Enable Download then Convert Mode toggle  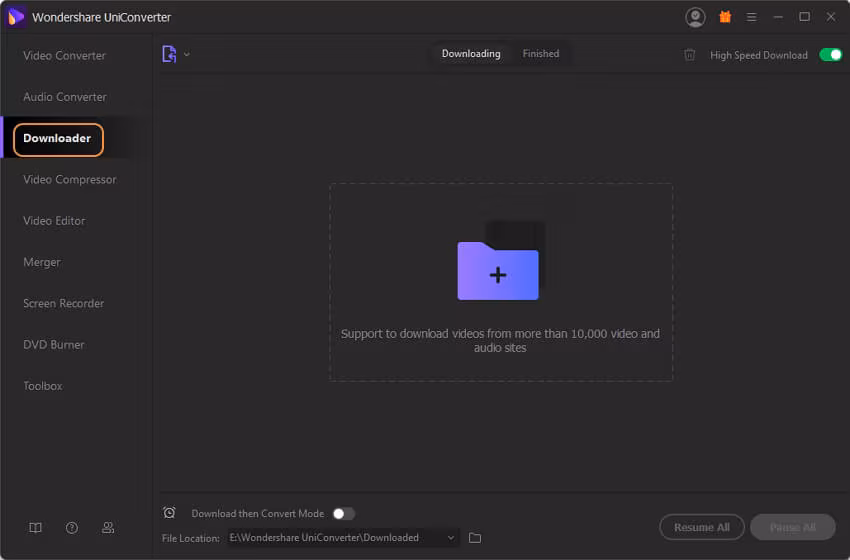344,513
